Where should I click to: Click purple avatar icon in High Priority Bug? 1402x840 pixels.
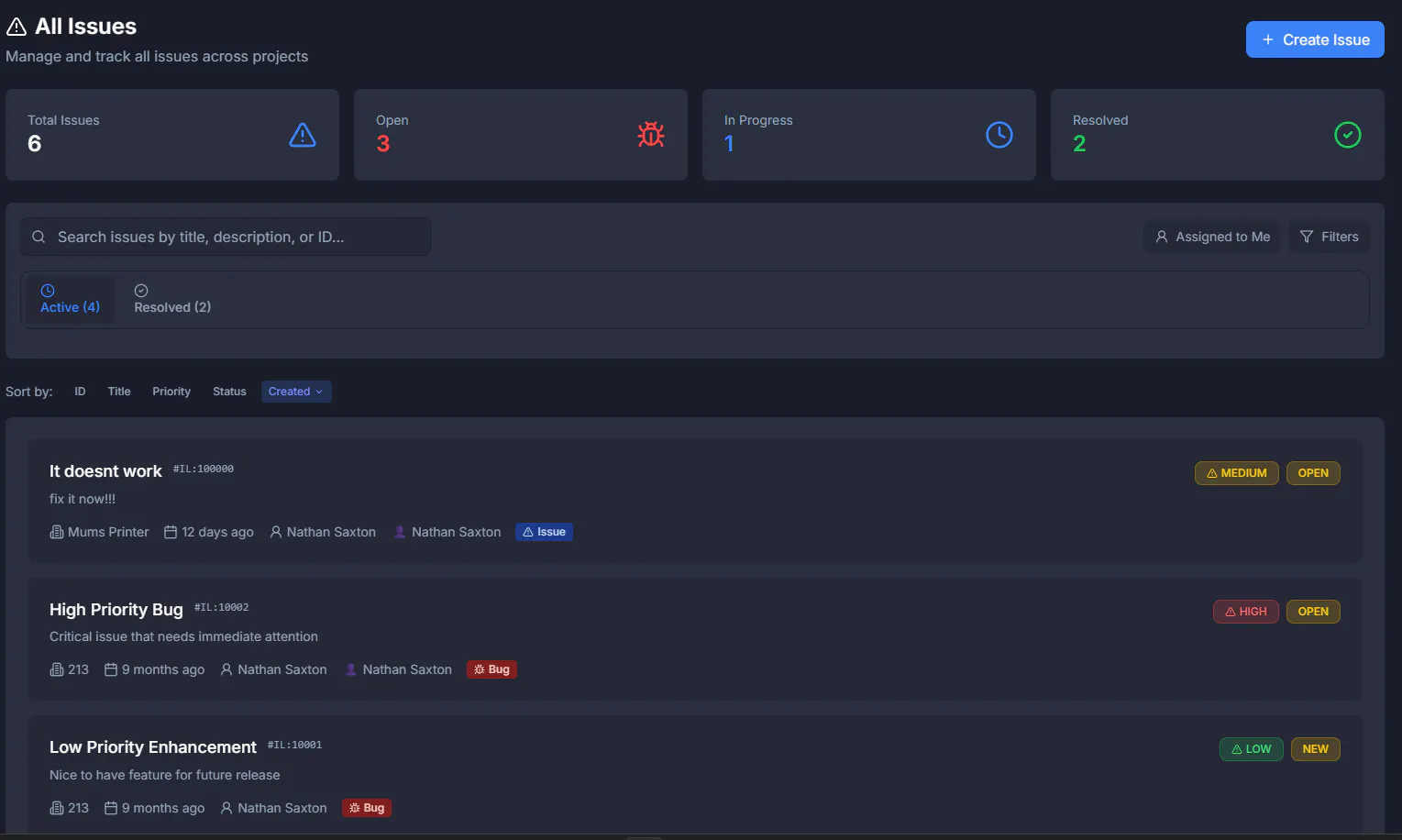(x=351, y=669)
